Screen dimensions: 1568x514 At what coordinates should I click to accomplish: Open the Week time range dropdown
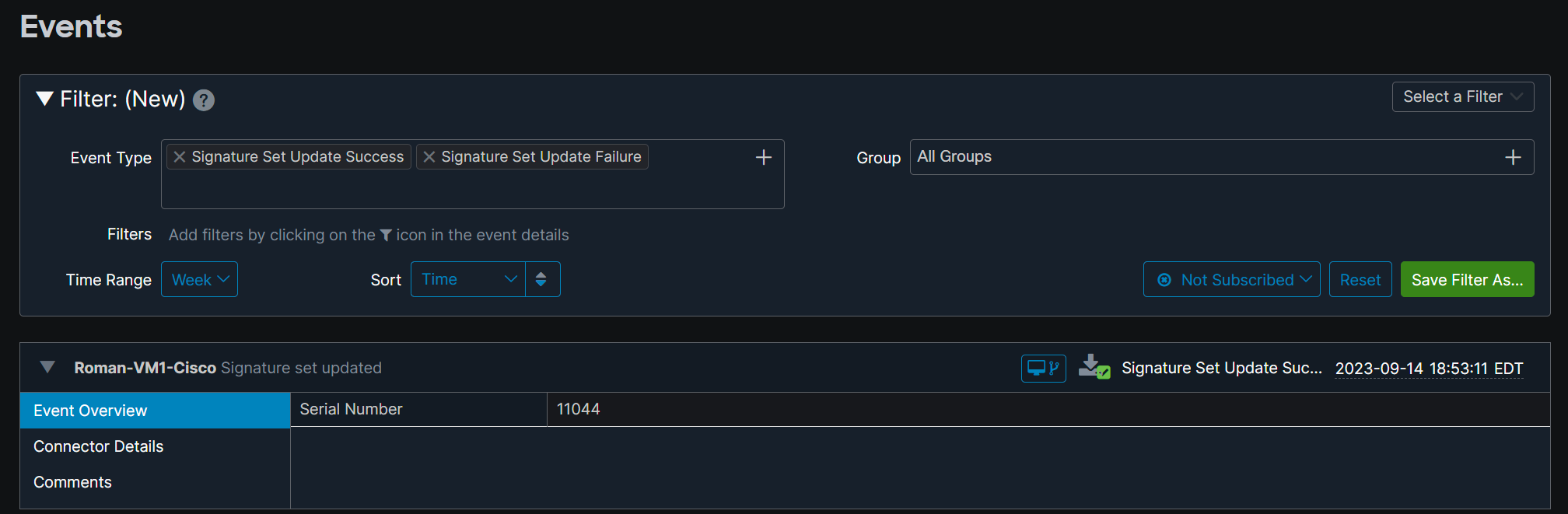point(199,280)
